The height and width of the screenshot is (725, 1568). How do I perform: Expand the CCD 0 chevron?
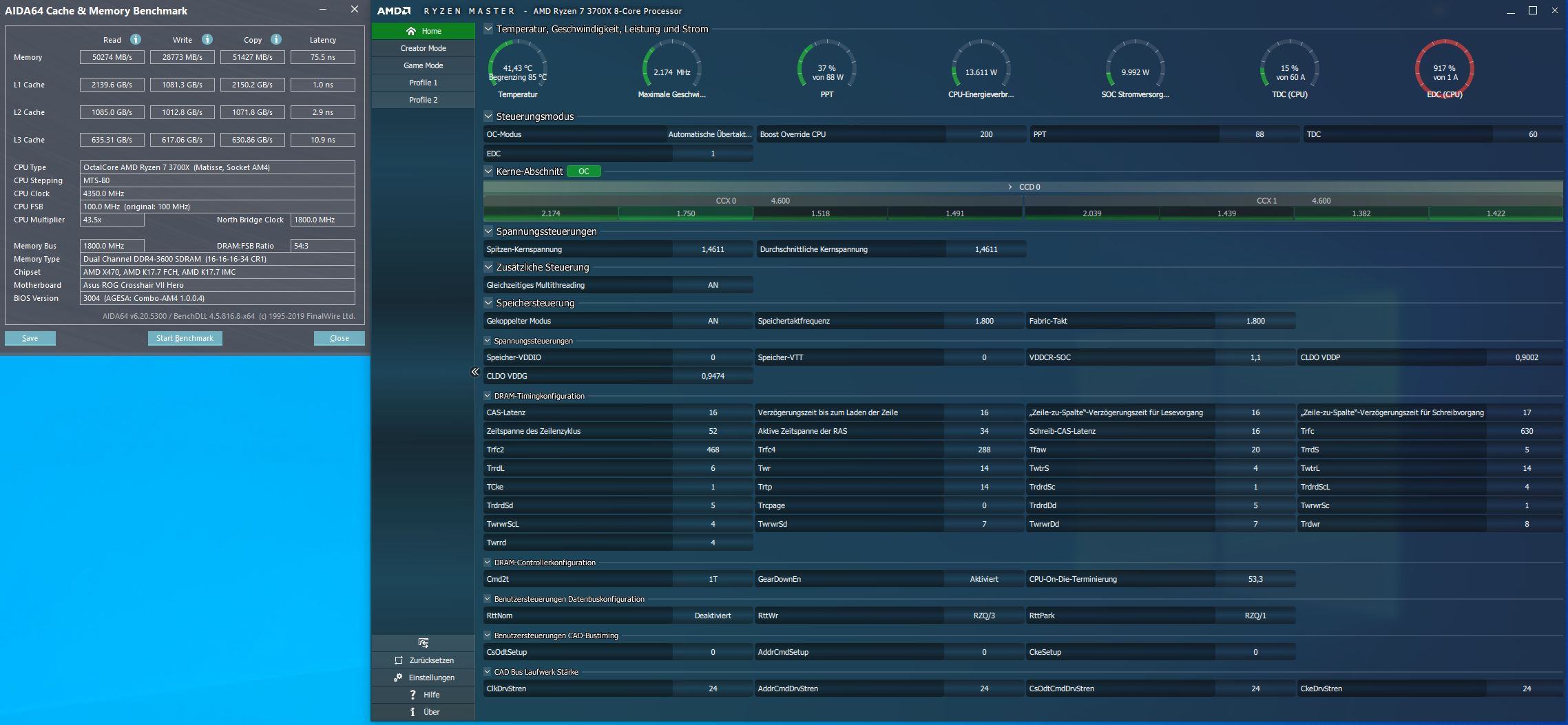coord(1010,187)
